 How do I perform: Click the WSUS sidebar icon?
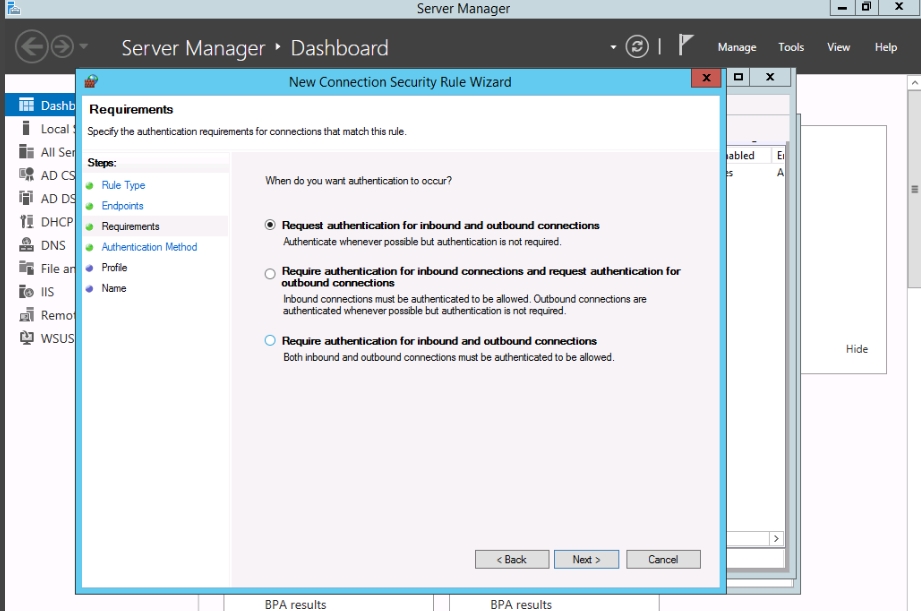(27, 338)
